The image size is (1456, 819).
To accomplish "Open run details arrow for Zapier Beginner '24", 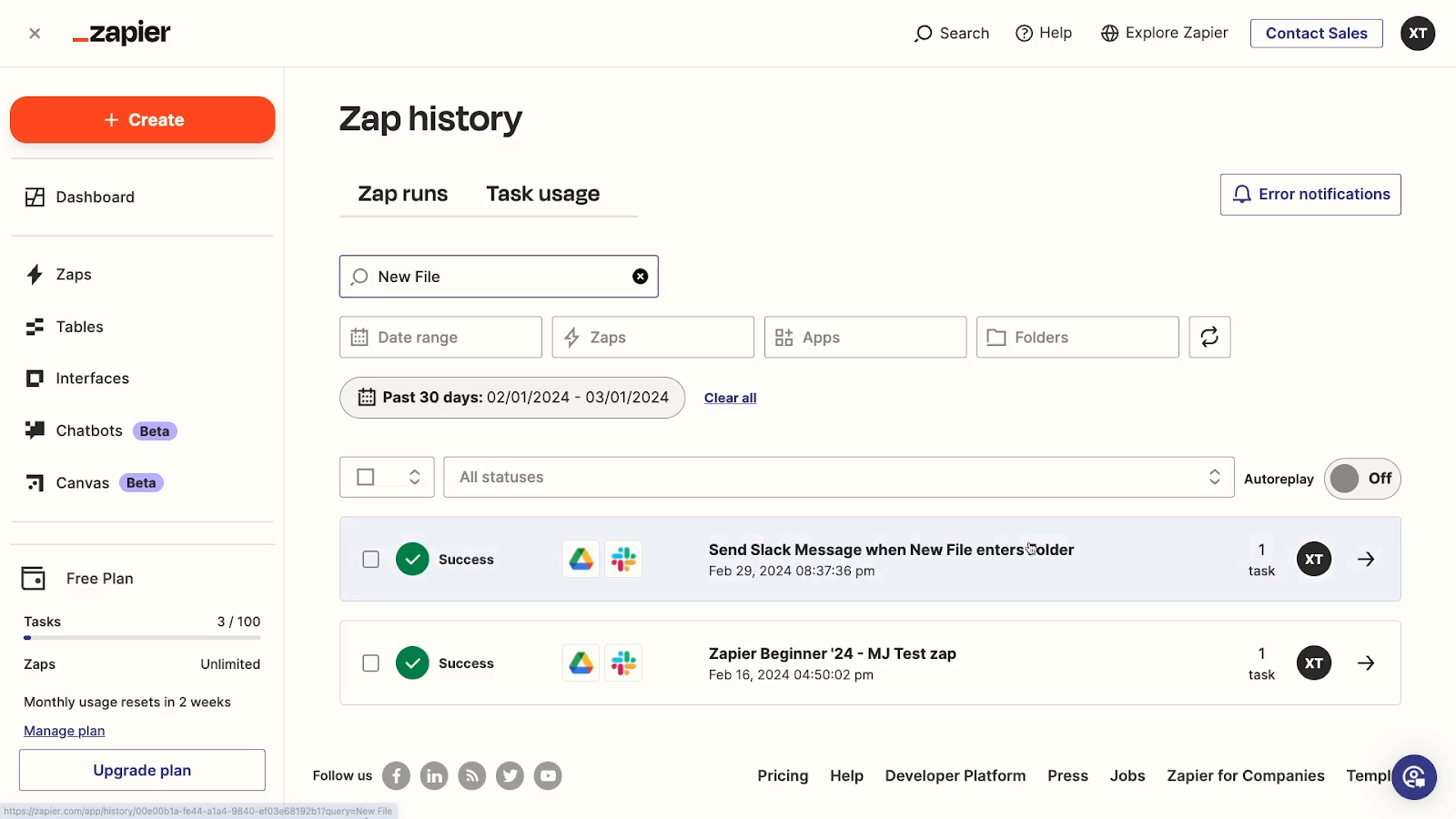I will [x=1366, y=663].
